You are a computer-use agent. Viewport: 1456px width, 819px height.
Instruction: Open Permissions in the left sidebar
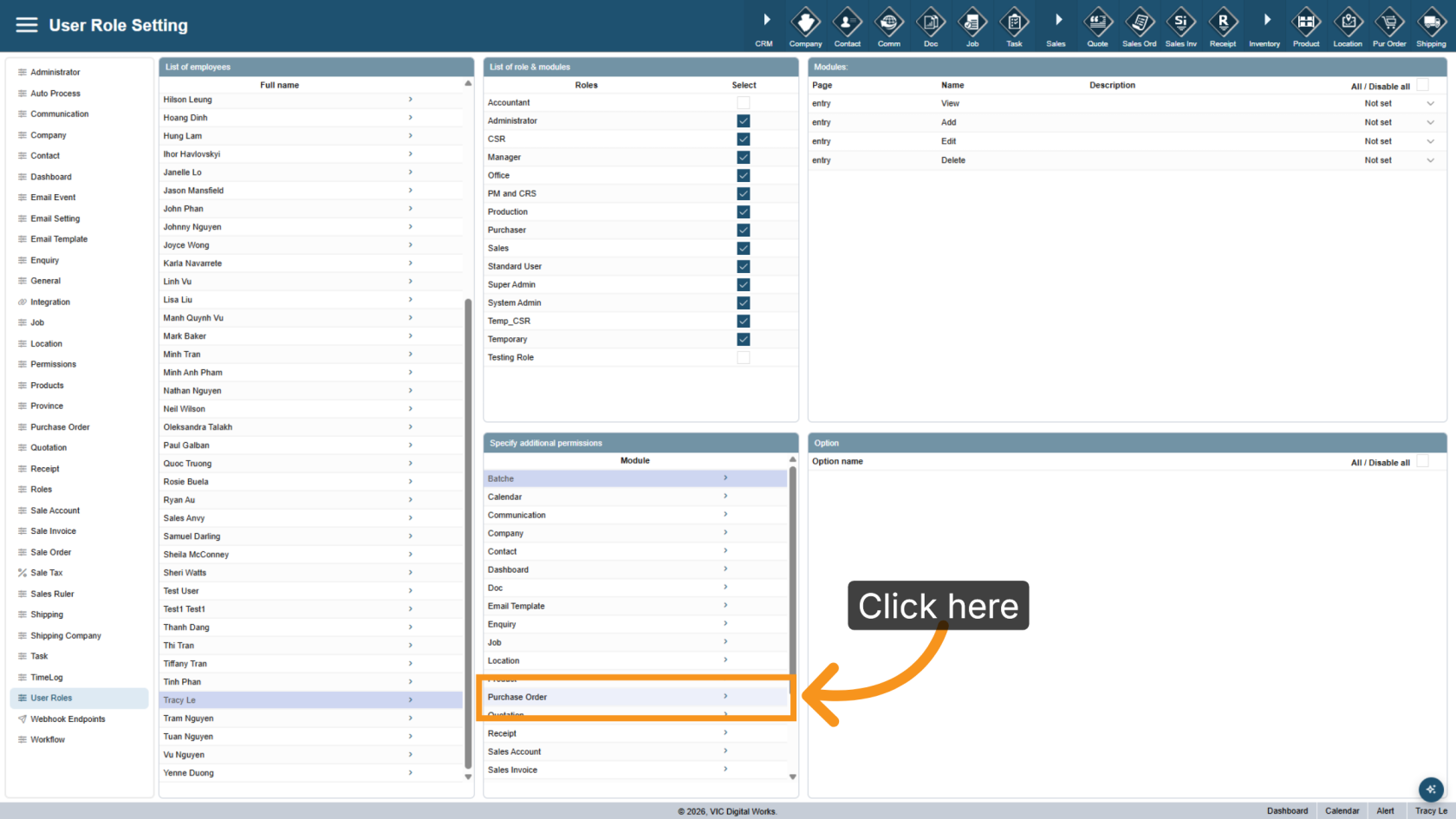pyautogui.click(x=53, y=364)
